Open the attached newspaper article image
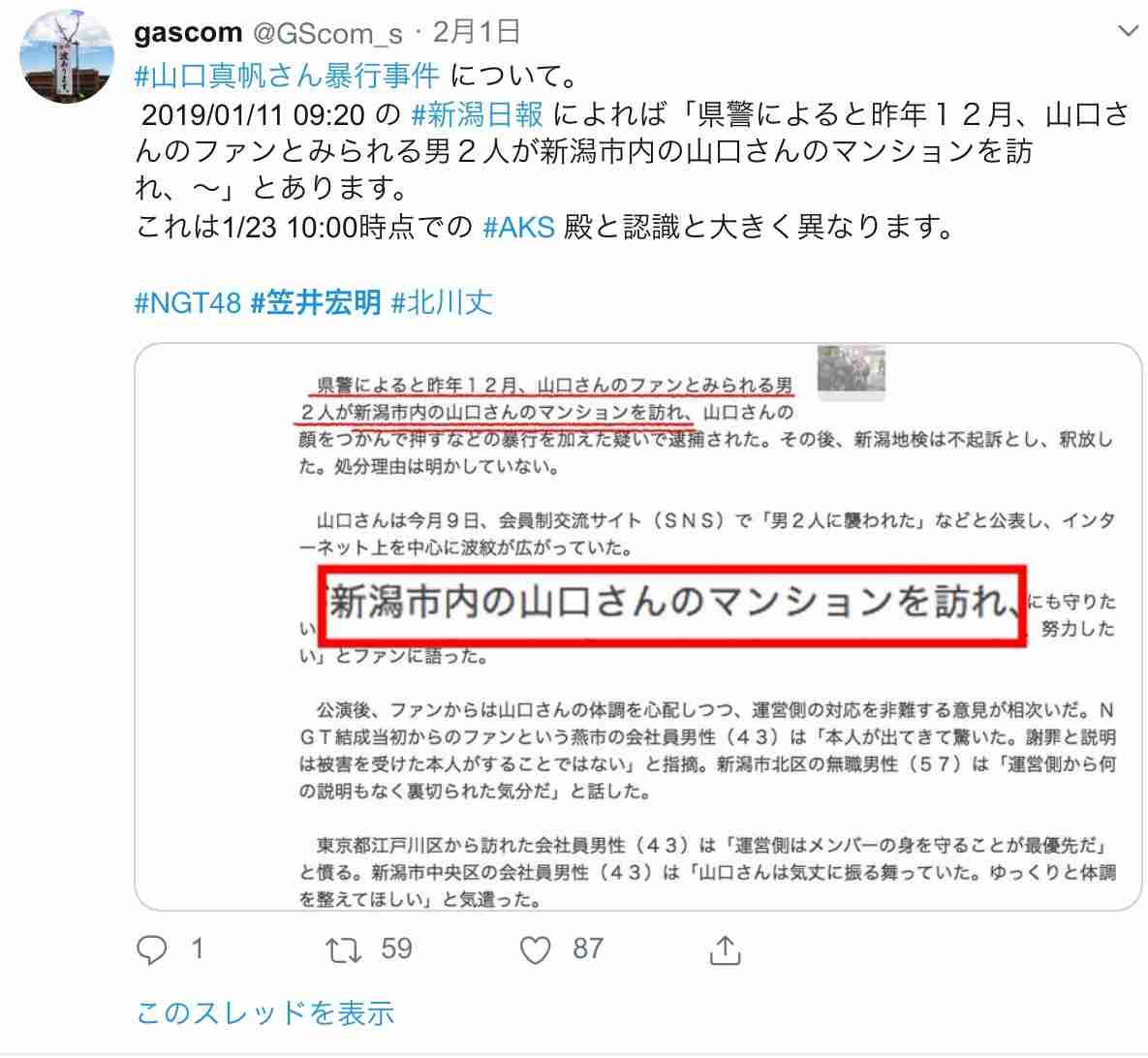This screenshot has height=1058, width=1148. click(x=637, y=627)
